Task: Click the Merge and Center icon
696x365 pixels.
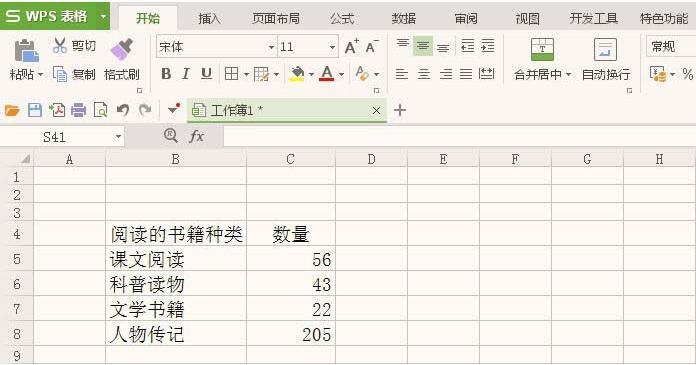Action: pyautogui.click(x=542, y=49)
